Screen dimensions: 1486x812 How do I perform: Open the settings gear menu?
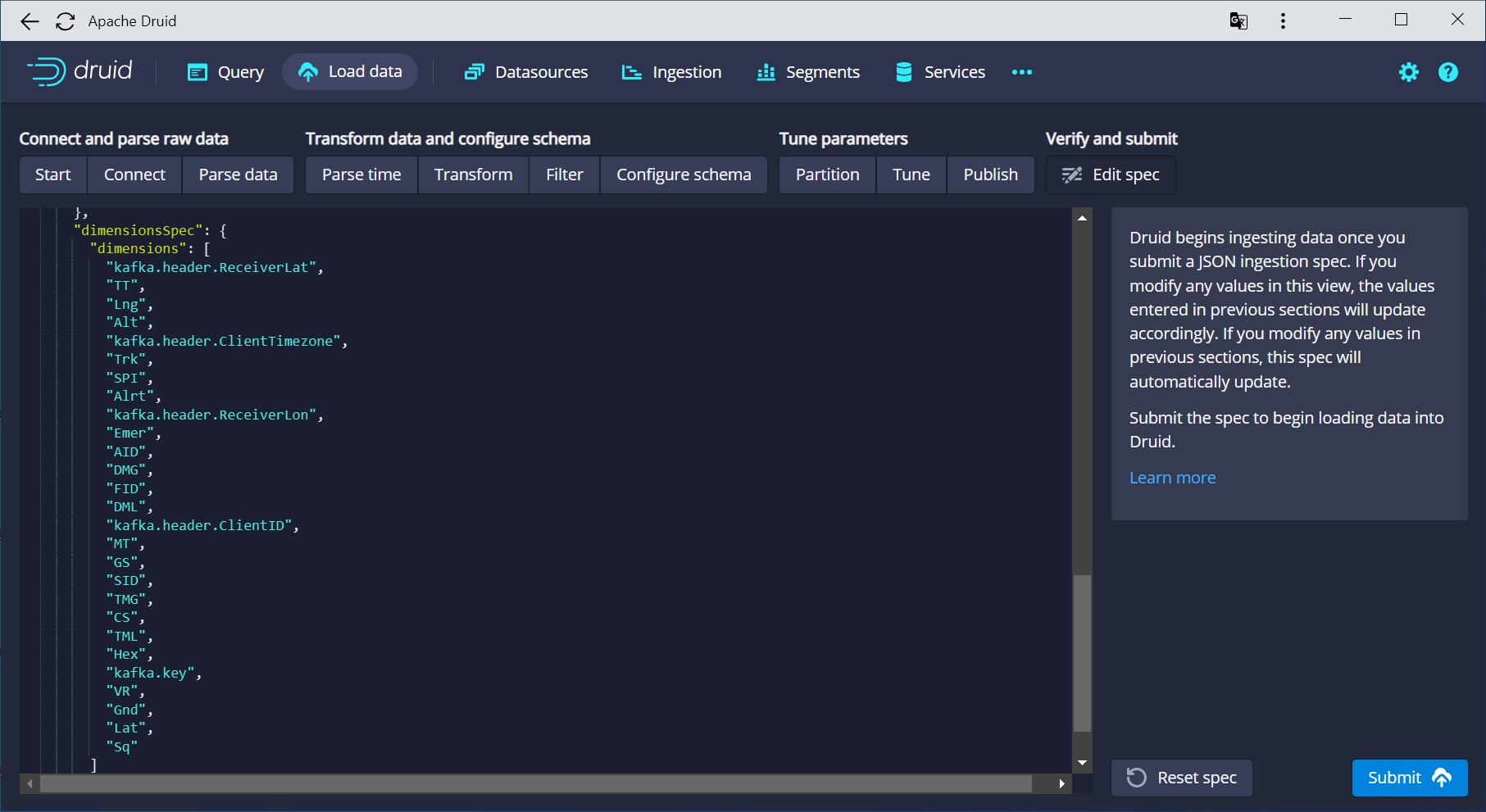[x=1408, y=72]
